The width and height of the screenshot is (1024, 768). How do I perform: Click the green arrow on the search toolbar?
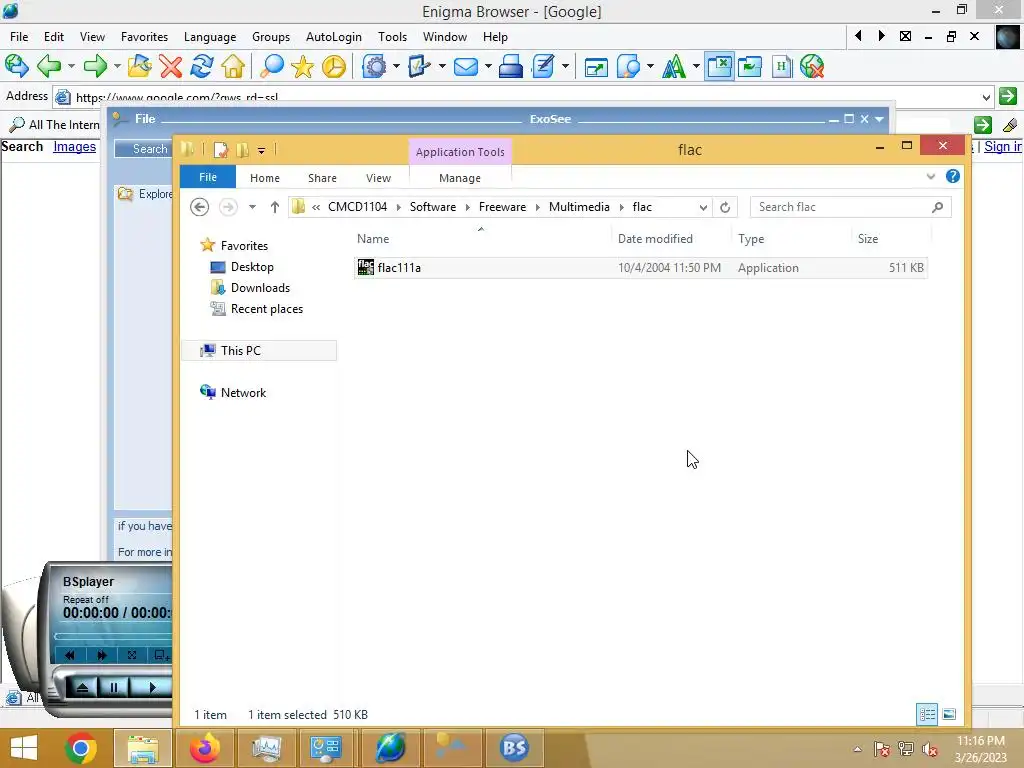click(983, 124)
